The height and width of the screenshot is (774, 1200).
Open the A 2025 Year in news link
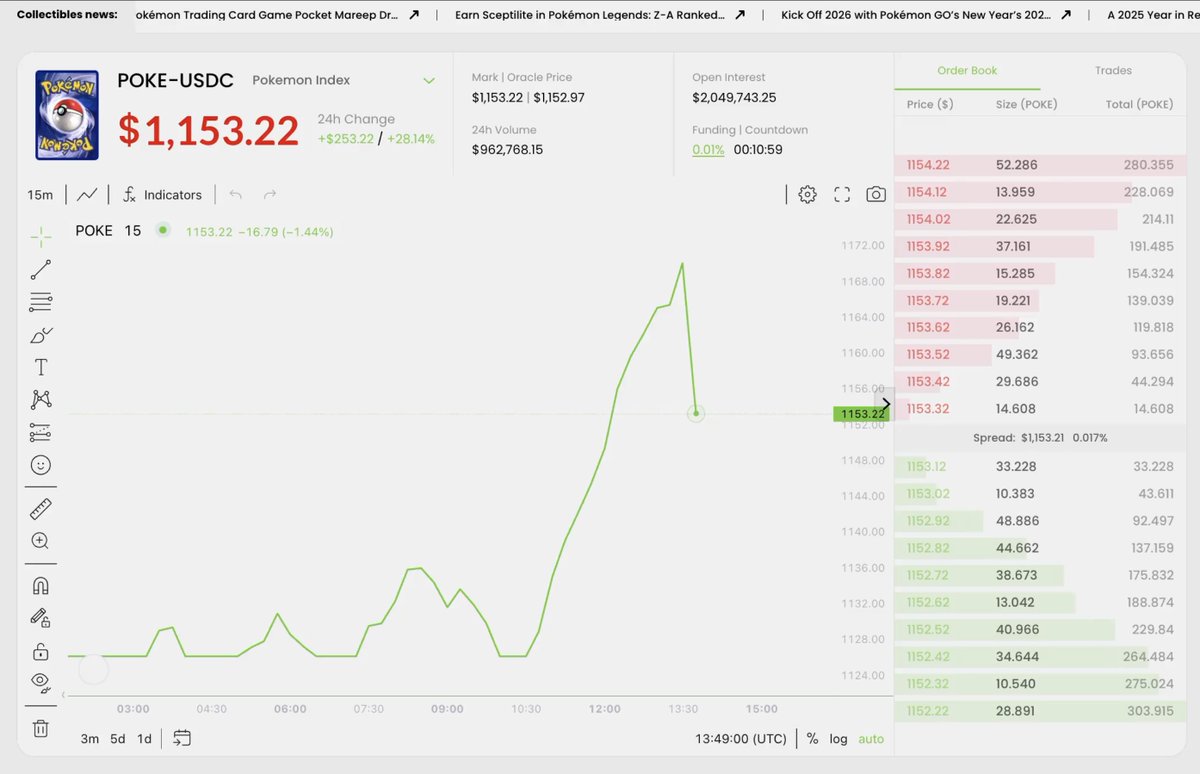click(1152, 15)
